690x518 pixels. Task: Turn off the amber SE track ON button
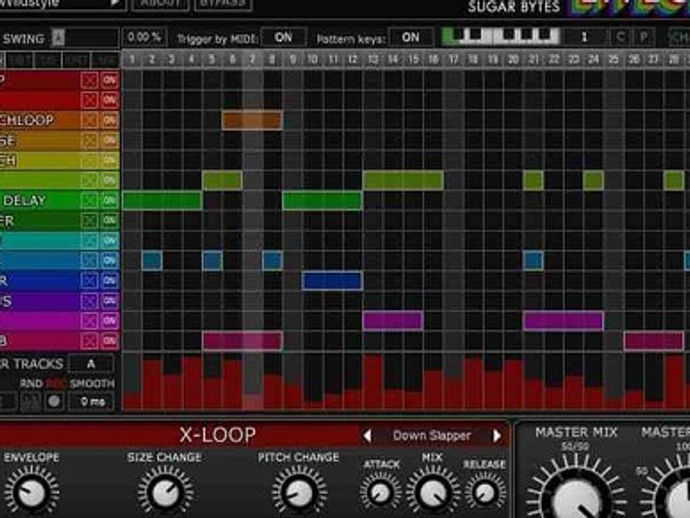tap(110, 140)
